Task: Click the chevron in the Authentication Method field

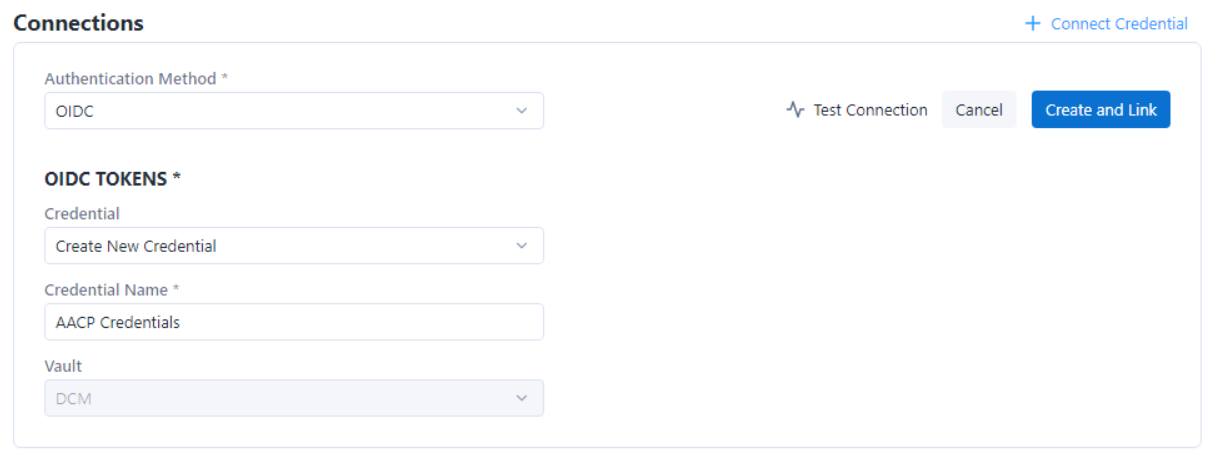Action: click(521, 111)
